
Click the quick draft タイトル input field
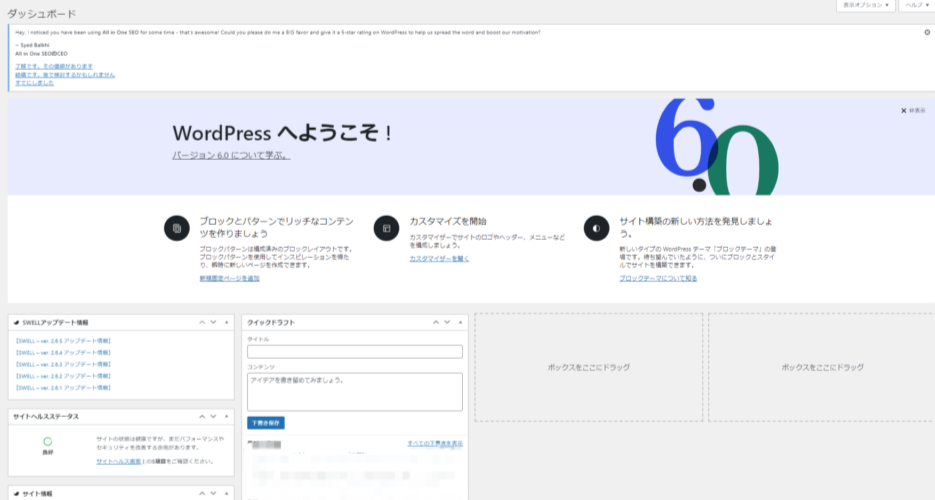[x=355, y=352]
